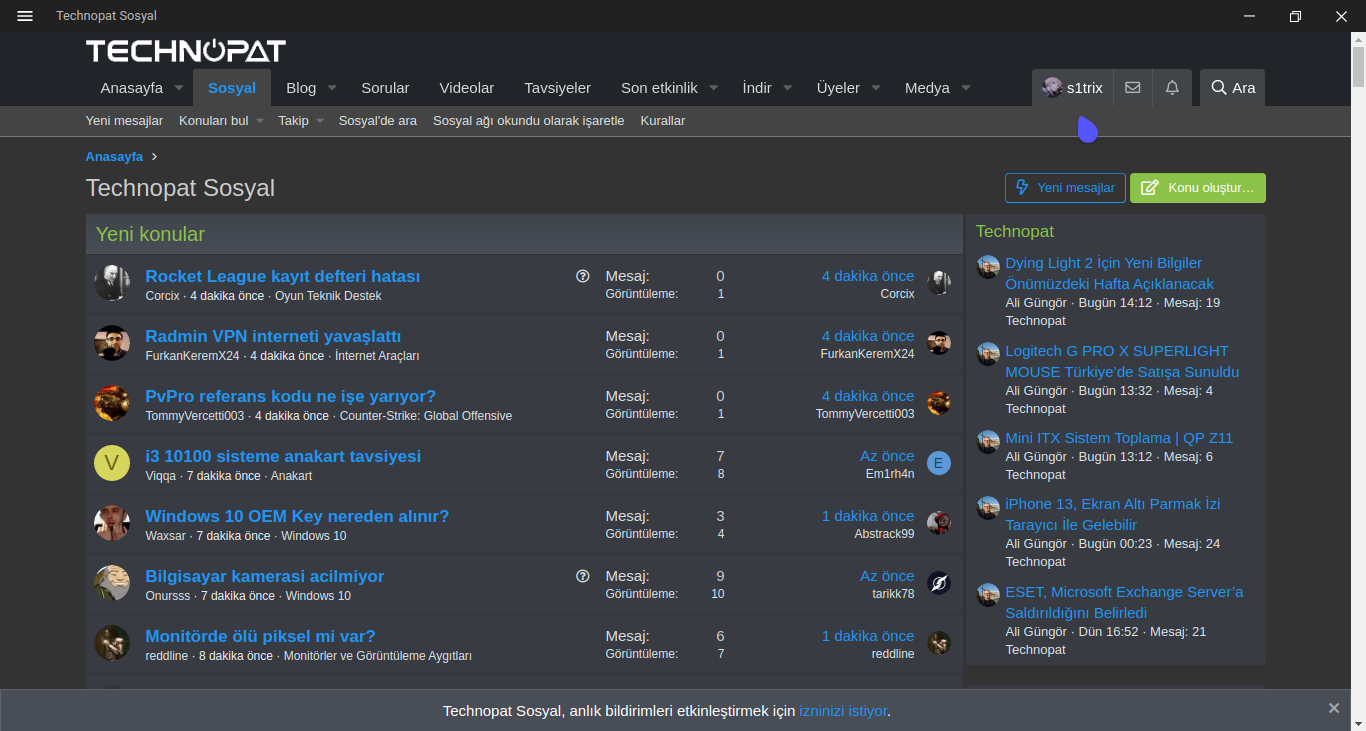Image resolution: width=1366 pixels, height=731 pixels.
Task: Open the Monitörde ölü piksel mi var thread
Action: click(260, 636)
